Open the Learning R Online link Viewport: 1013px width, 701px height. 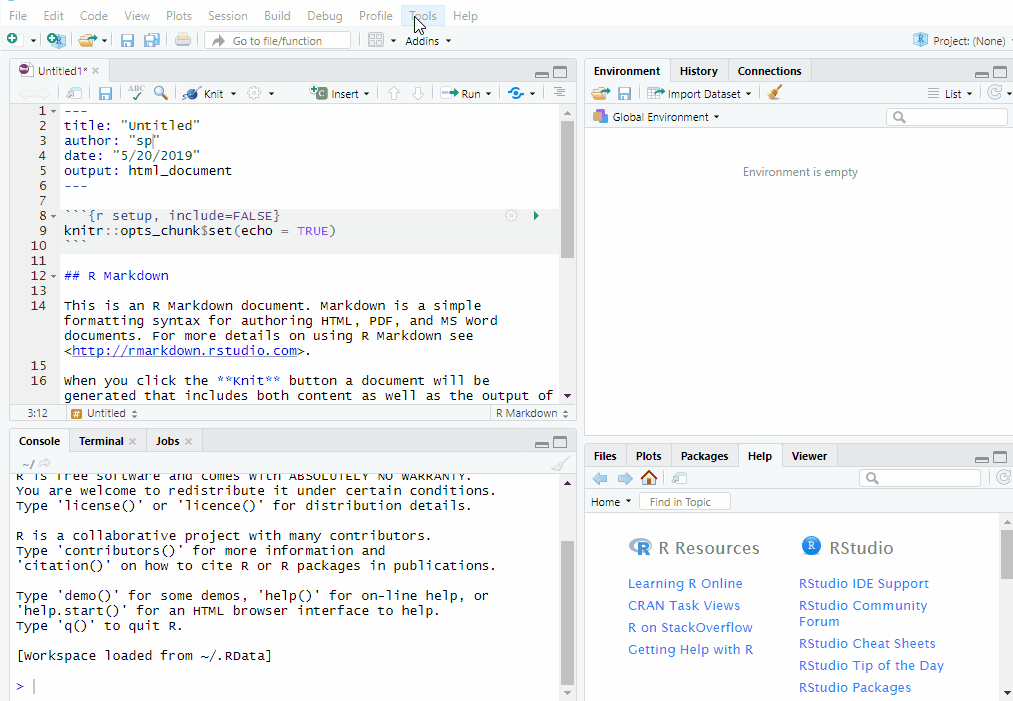click(x=685, y=583)
